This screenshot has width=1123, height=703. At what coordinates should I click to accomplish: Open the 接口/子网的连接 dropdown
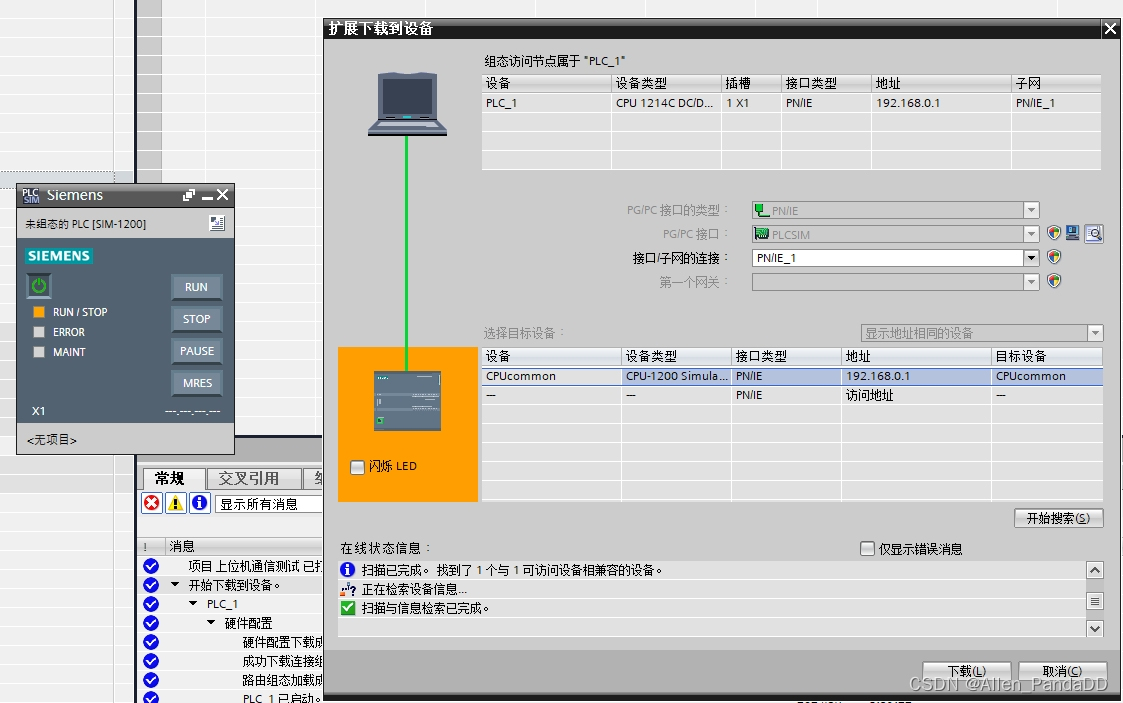click(x=1031, y=258)
